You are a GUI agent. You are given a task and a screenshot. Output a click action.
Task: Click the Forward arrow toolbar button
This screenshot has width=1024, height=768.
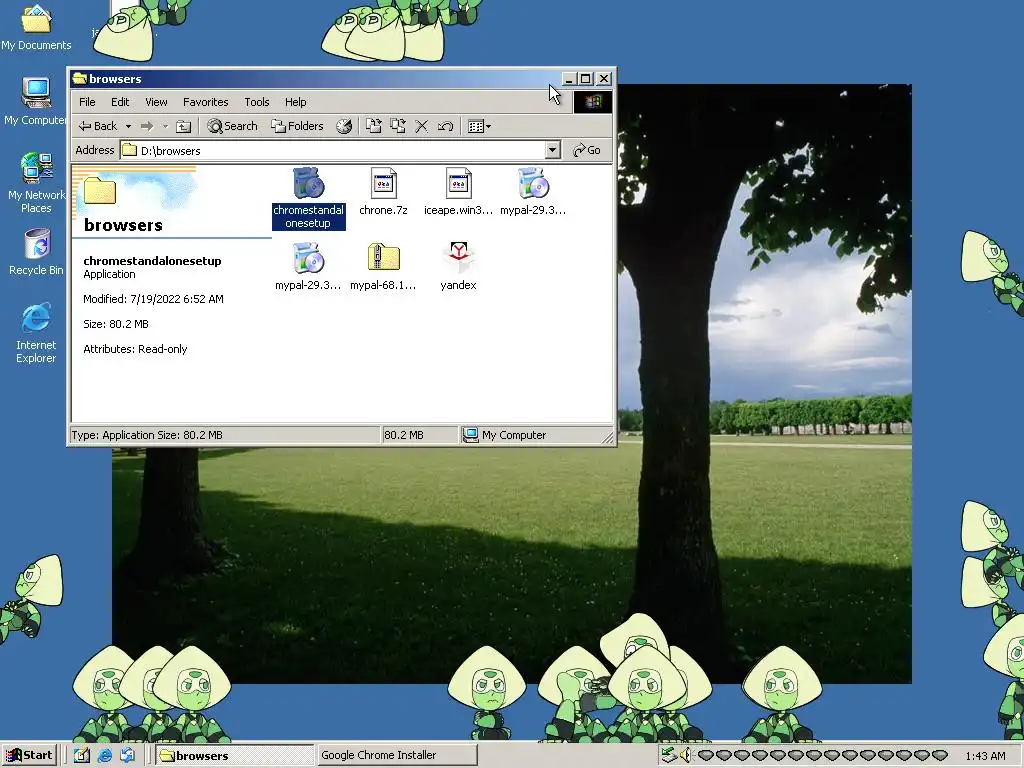pyautogui.click(x=147, y=126)
